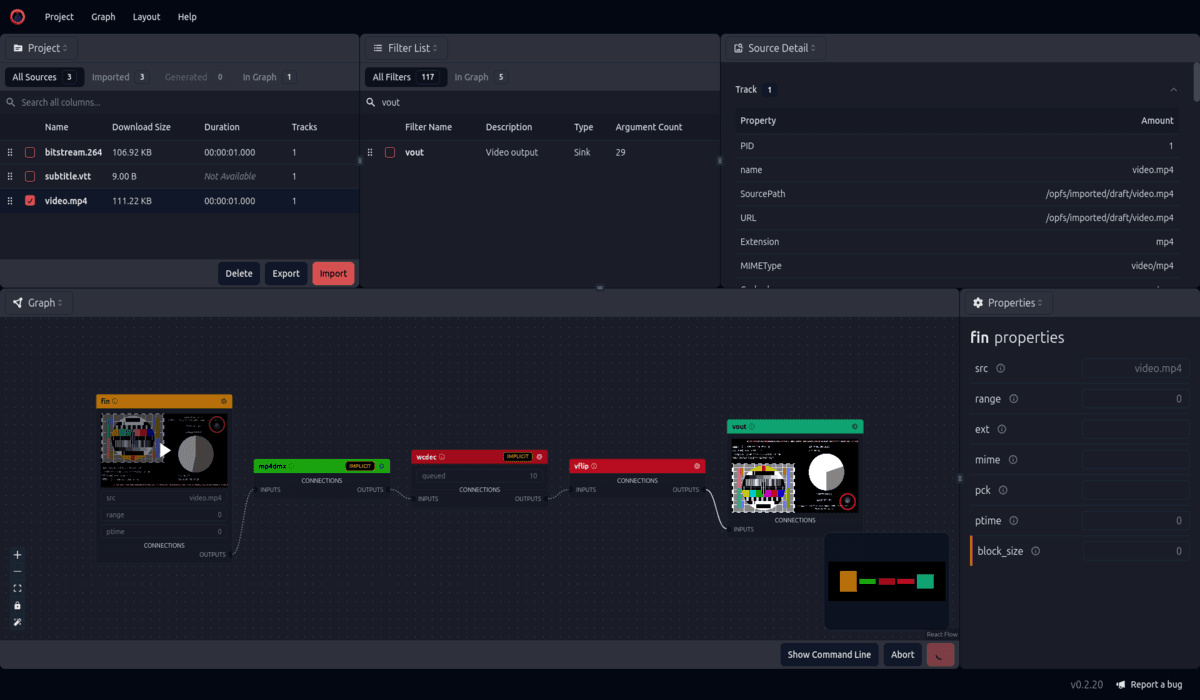The height and width of the screenshot is (700, 1200).
Task: Collapse the Track 1 section
Action: point(1174,89)
